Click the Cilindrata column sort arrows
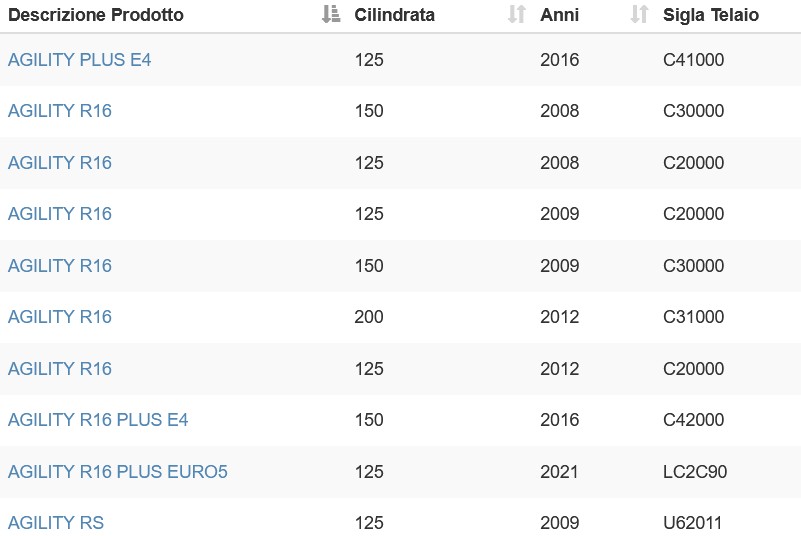801x536 pixels. [x=516, y=14]
